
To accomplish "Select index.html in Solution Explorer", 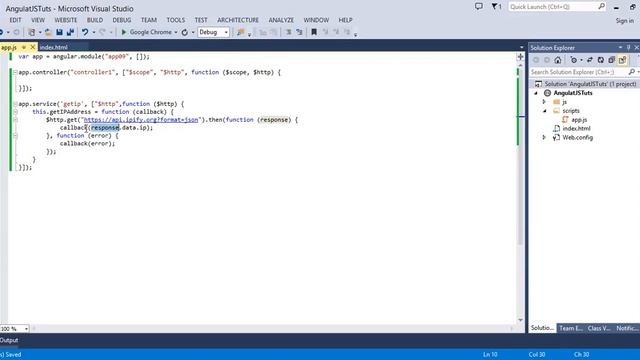I will click(x=576, y=129).
